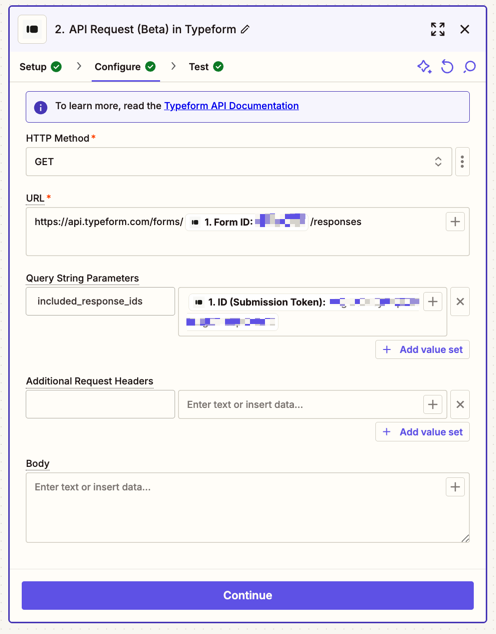496x634 pixels.
Task: Click the URL field label
Action: pyautogui.click(x=35, y=198)
